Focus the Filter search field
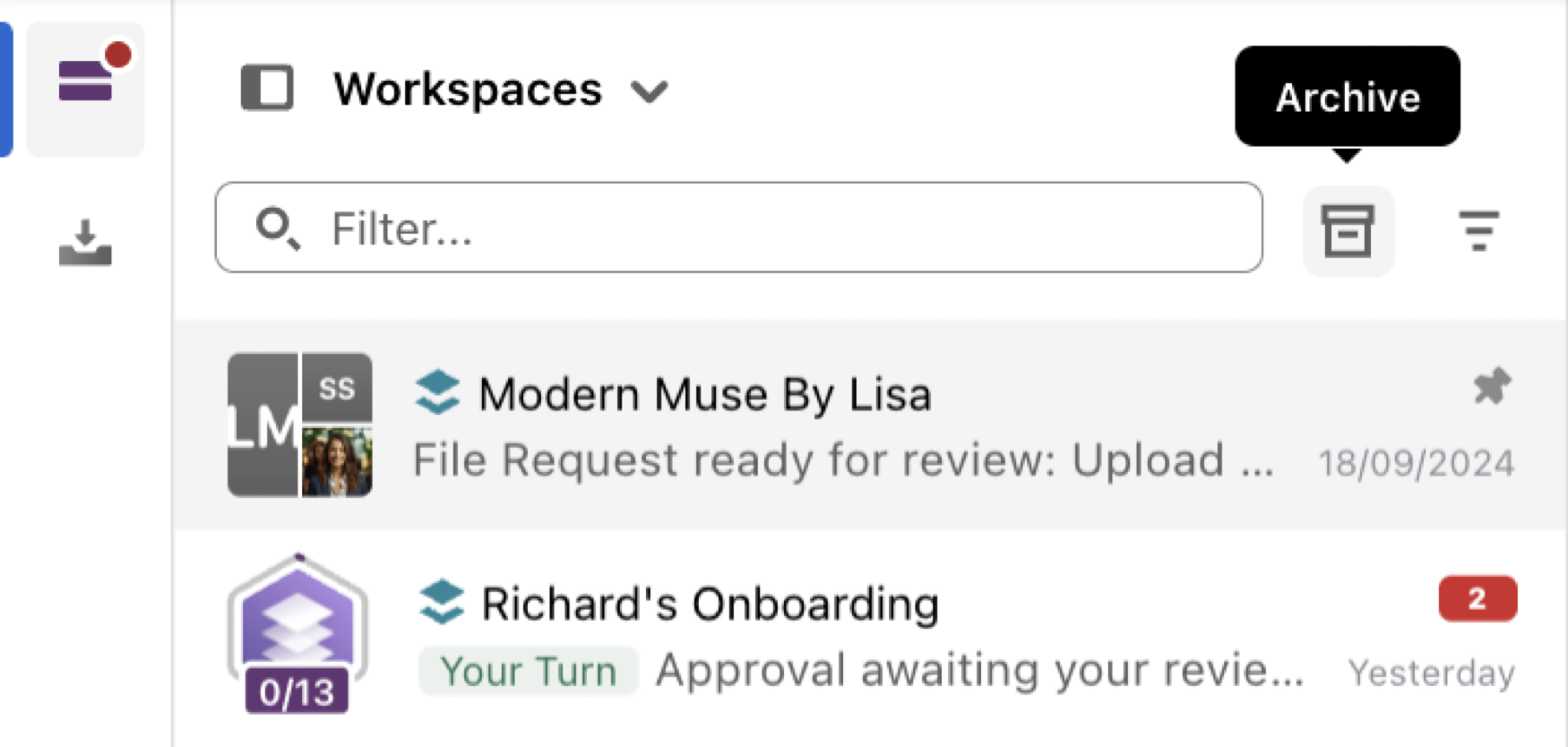This screenshot has width=1568, height=747. tap(739, 228)
